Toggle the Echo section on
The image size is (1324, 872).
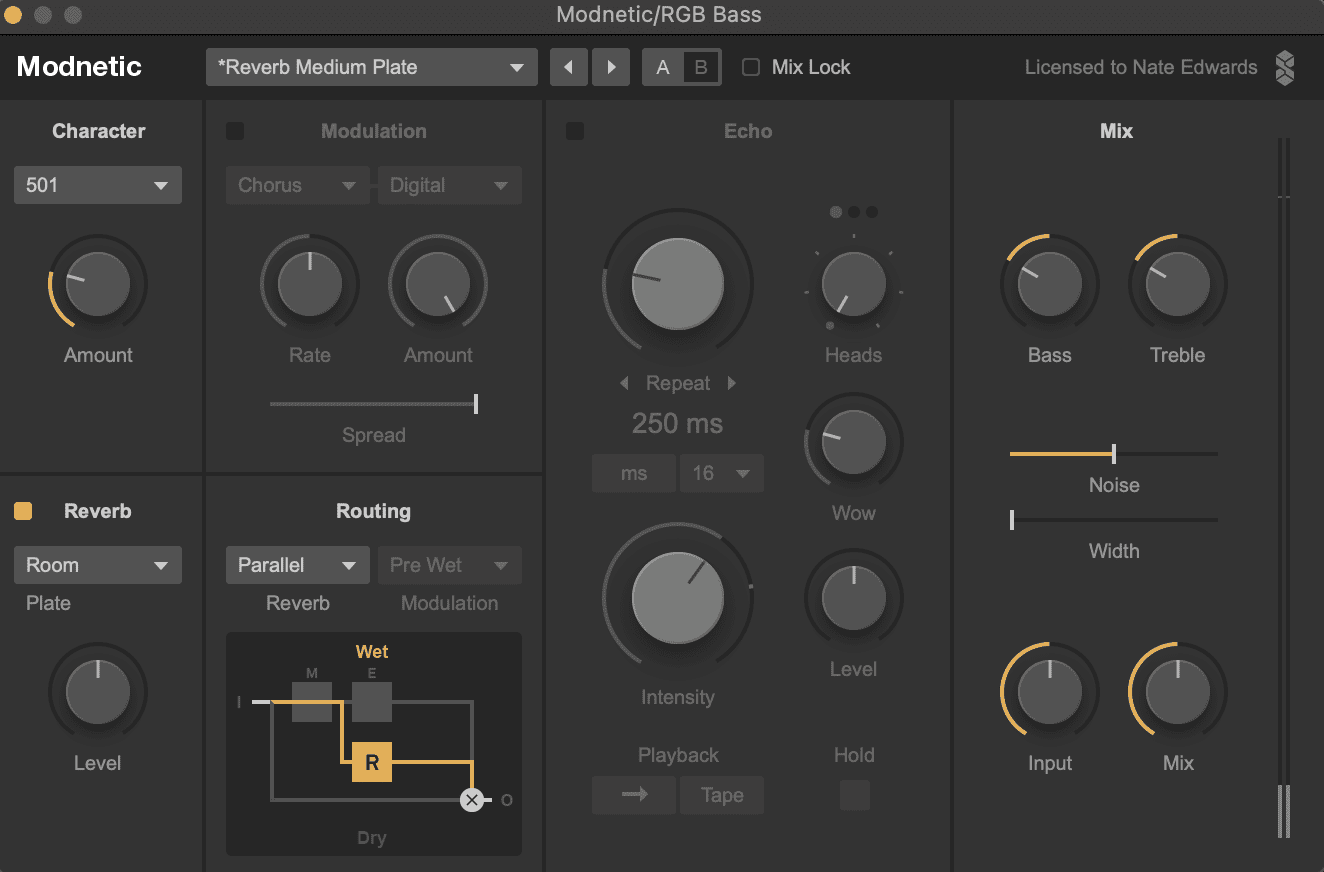pyautogui.click(x=575, y=131)
